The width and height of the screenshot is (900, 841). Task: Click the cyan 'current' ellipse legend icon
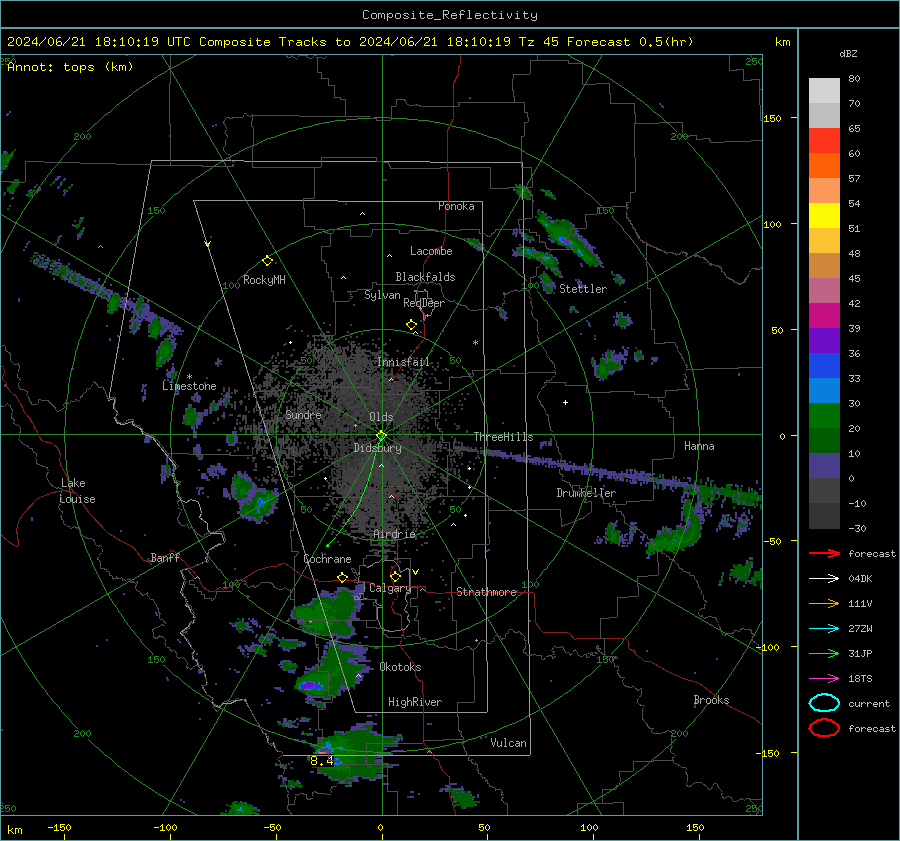[824, 703]
